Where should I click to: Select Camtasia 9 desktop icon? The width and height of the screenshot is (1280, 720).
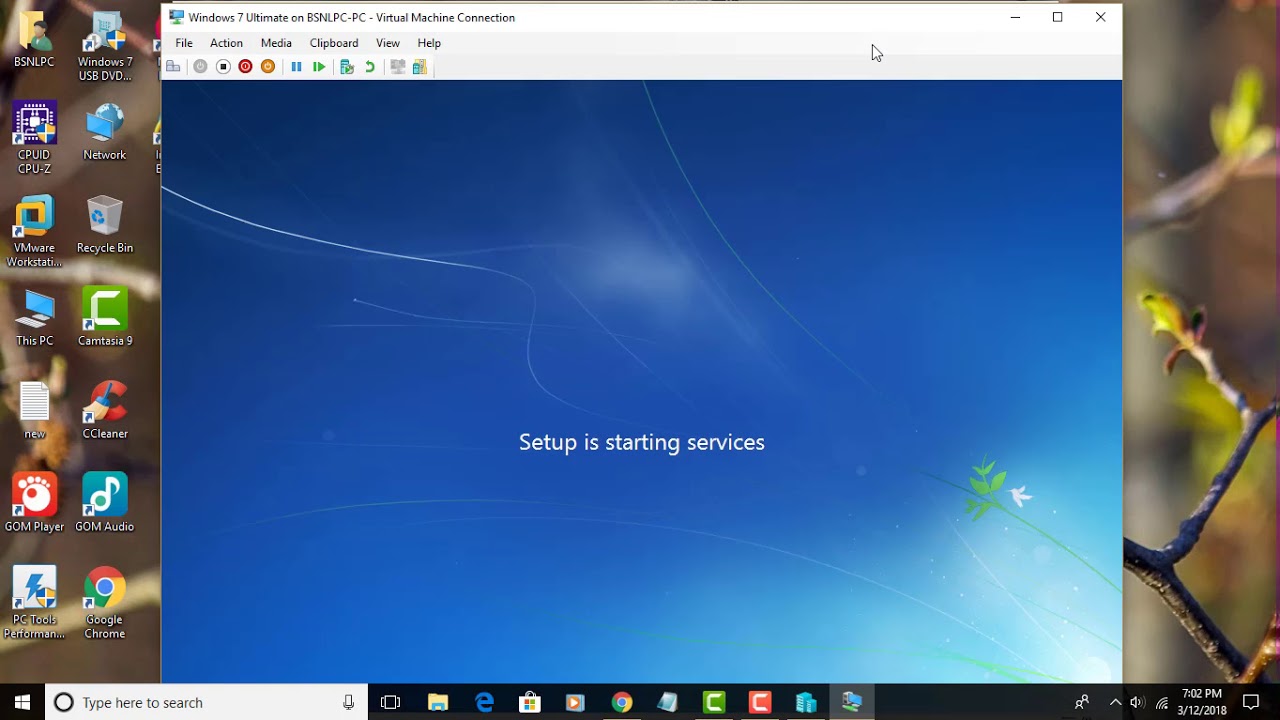point(105,318)
